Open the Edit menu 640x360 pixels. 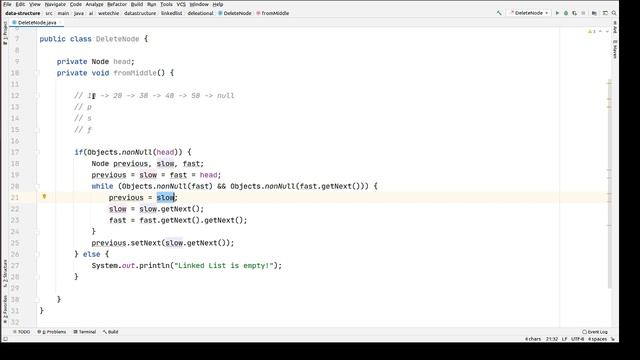pyautogui.click(x=20, y=4)
